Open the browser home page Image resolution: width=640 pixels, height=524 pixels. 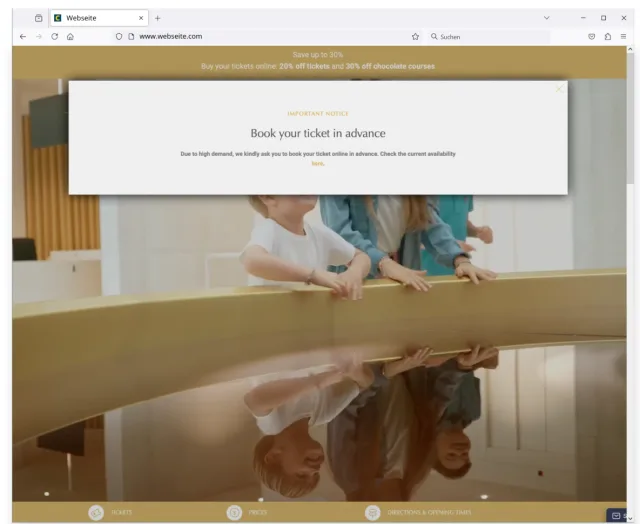(x=70, y=36)
